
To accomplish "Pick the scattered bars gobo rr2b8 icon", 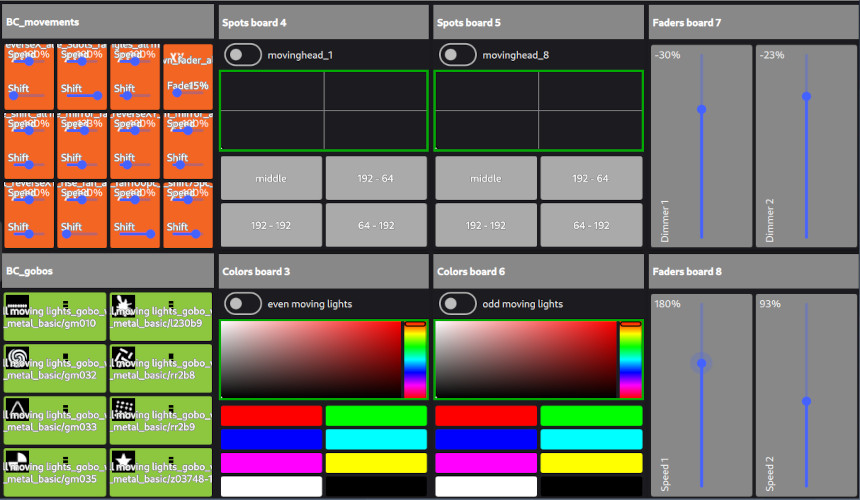I will click(124, 356).
